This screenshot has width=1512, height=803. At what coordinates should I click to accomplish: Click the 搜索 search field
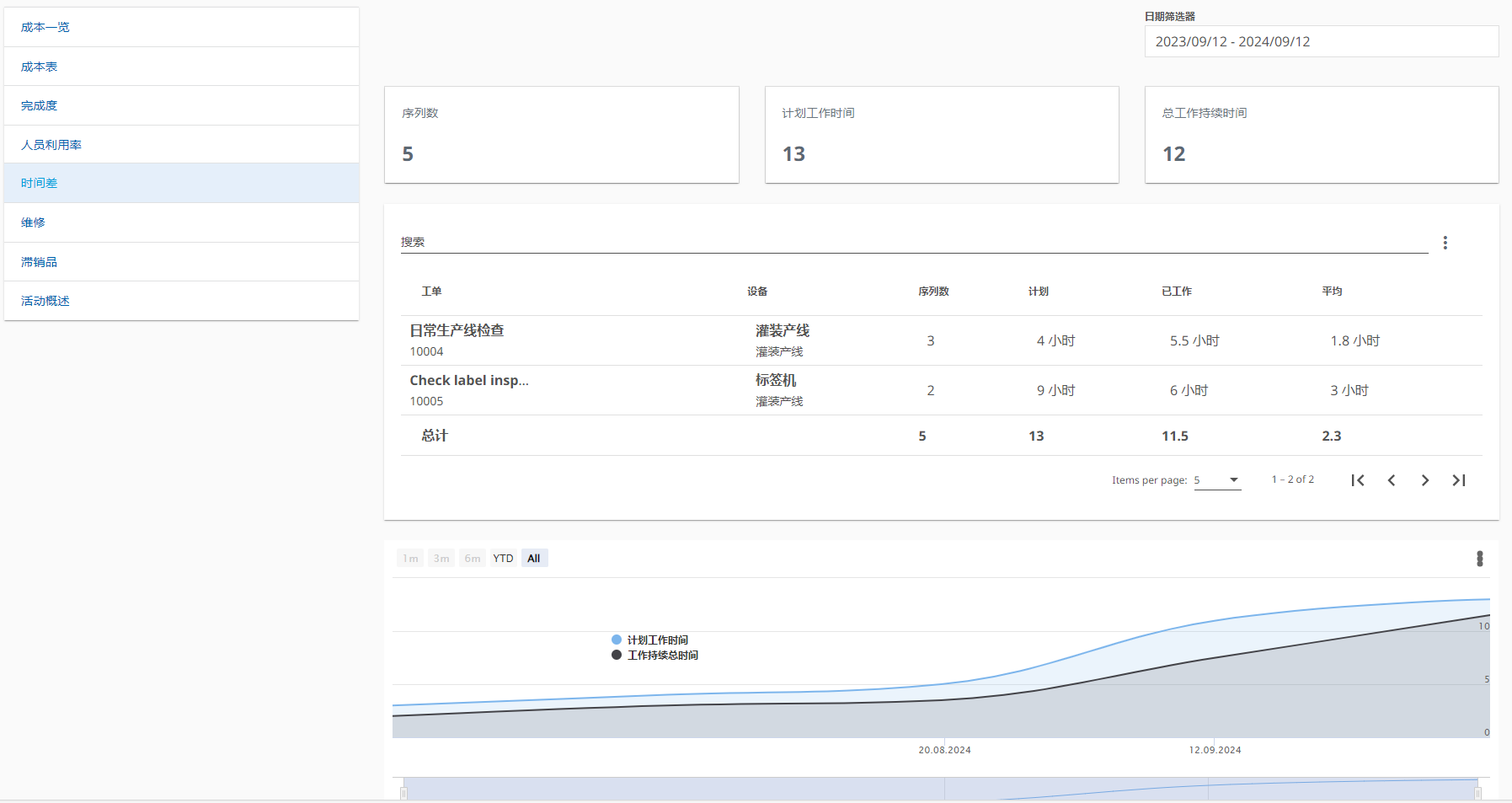(x=913, y=242)
